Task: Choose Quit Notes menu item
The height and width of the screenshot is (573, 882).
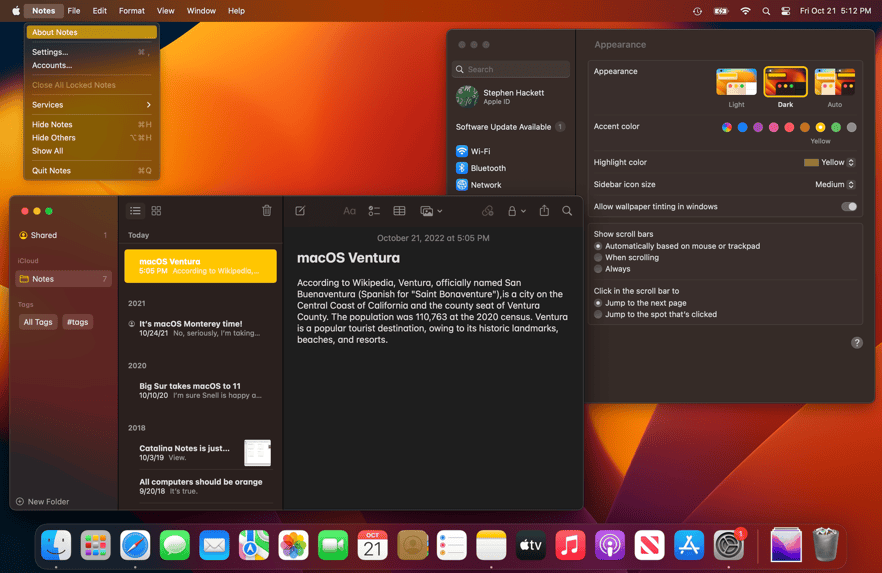Action: 91,170
